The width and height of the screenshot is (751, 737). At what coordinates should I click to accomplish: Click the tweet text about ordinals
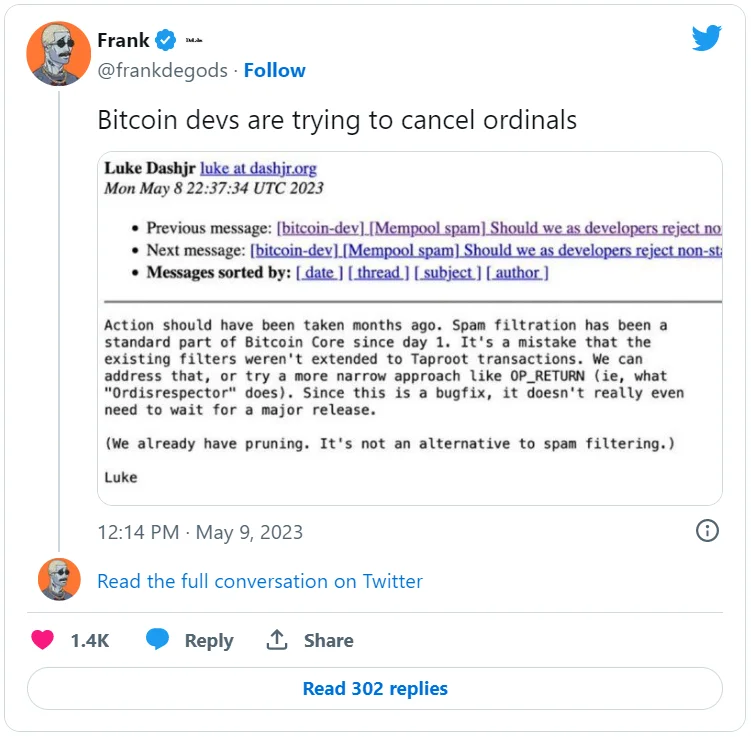337,120
